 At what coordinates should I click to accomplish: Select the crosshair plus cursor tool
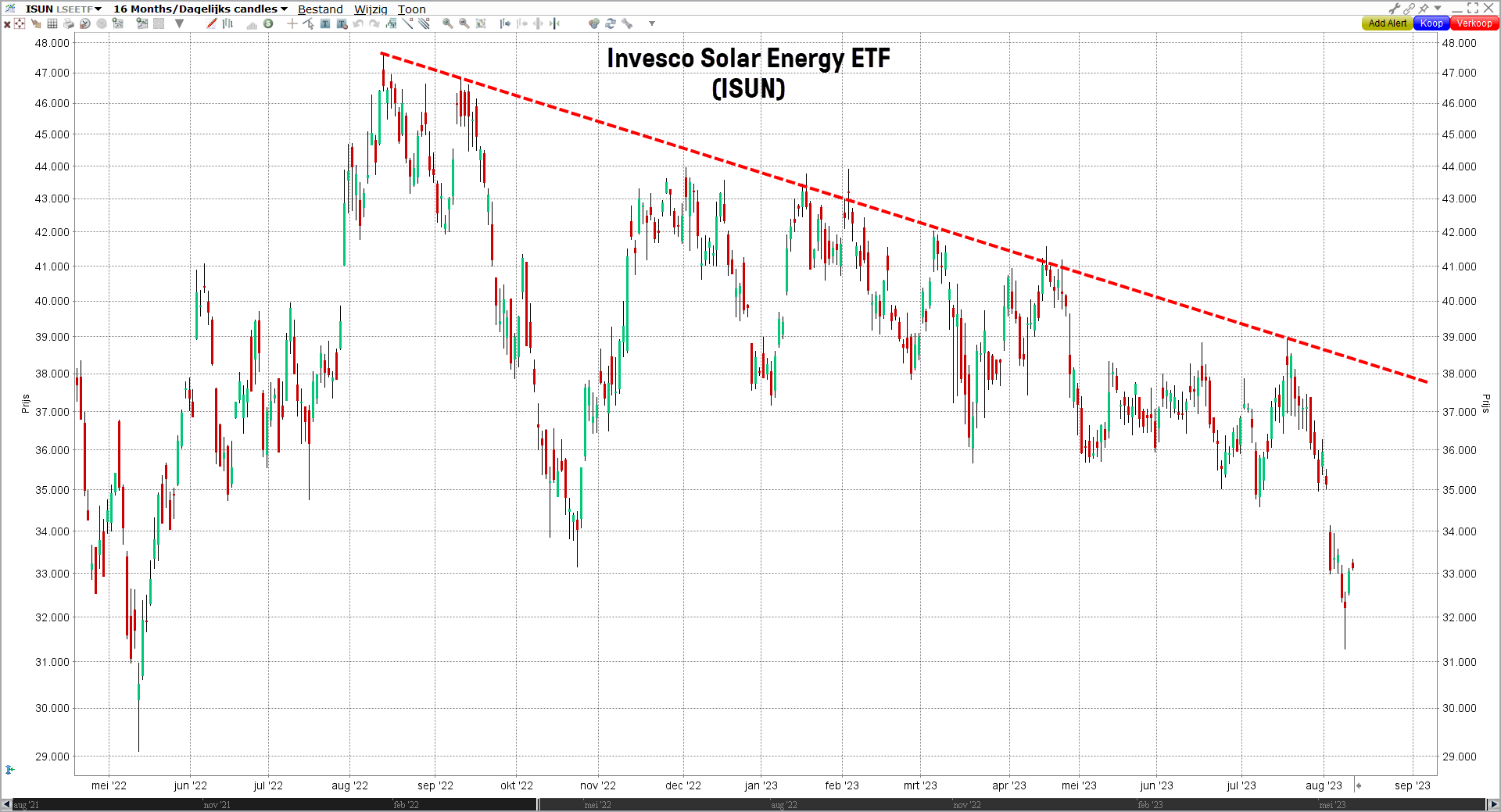(x=292, y=23)
